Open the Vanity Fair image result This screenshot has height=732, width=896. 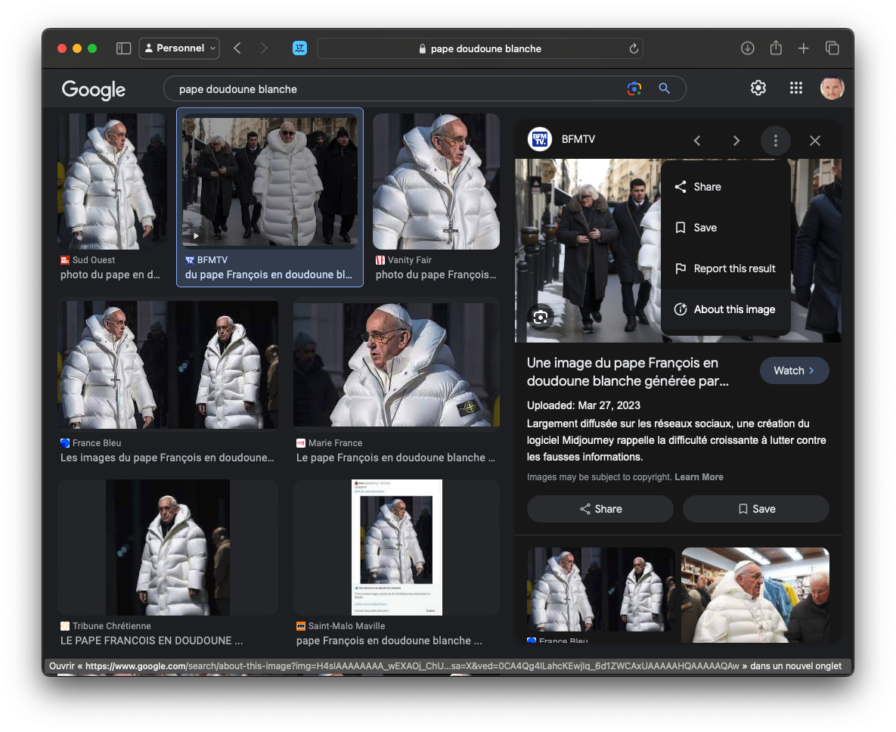click(436, 181)
